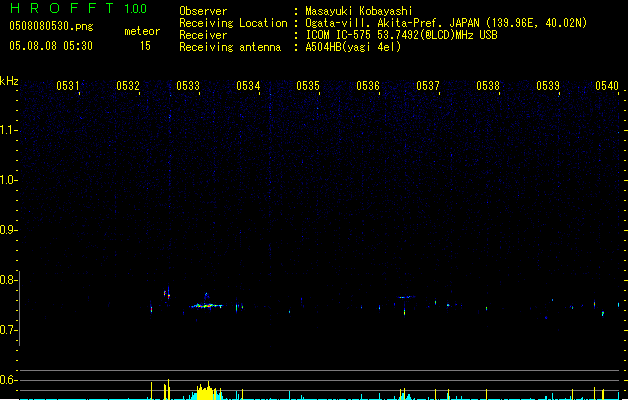Click the 0539 time marker
The image size is (629, 400).
point(548,86)
